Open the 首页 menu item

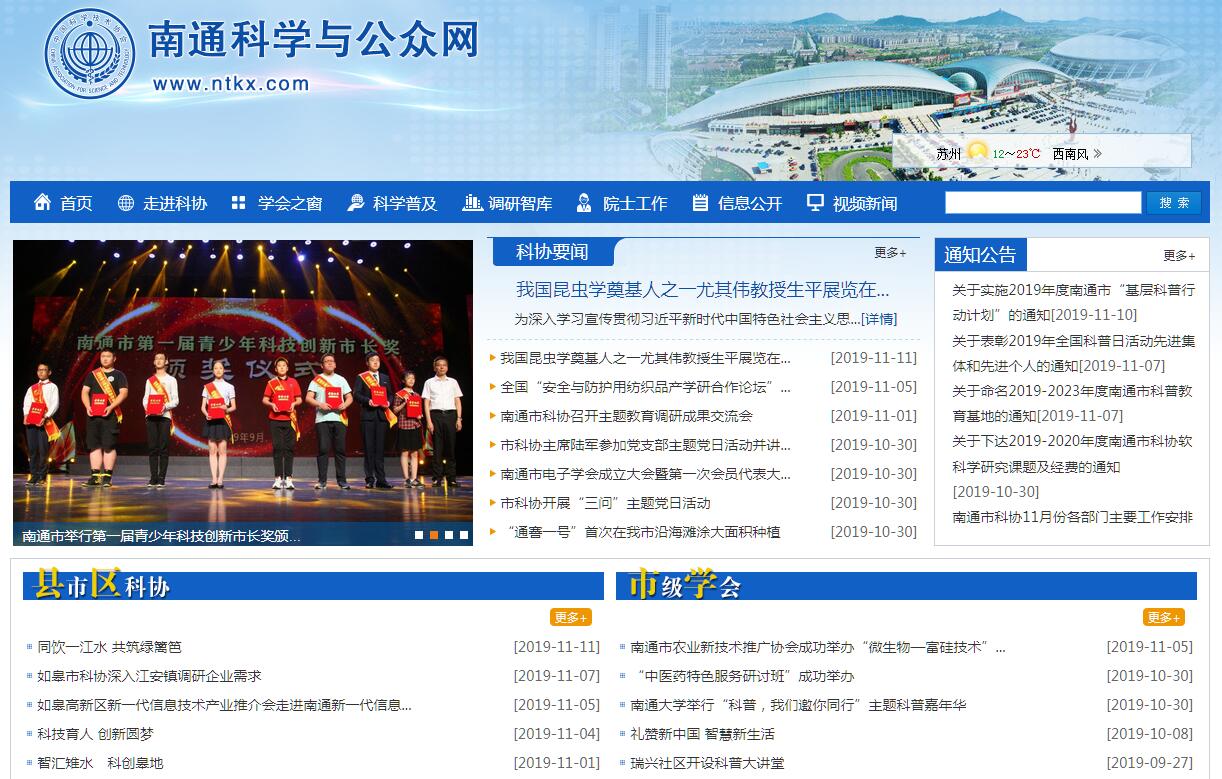pos(76,203)
